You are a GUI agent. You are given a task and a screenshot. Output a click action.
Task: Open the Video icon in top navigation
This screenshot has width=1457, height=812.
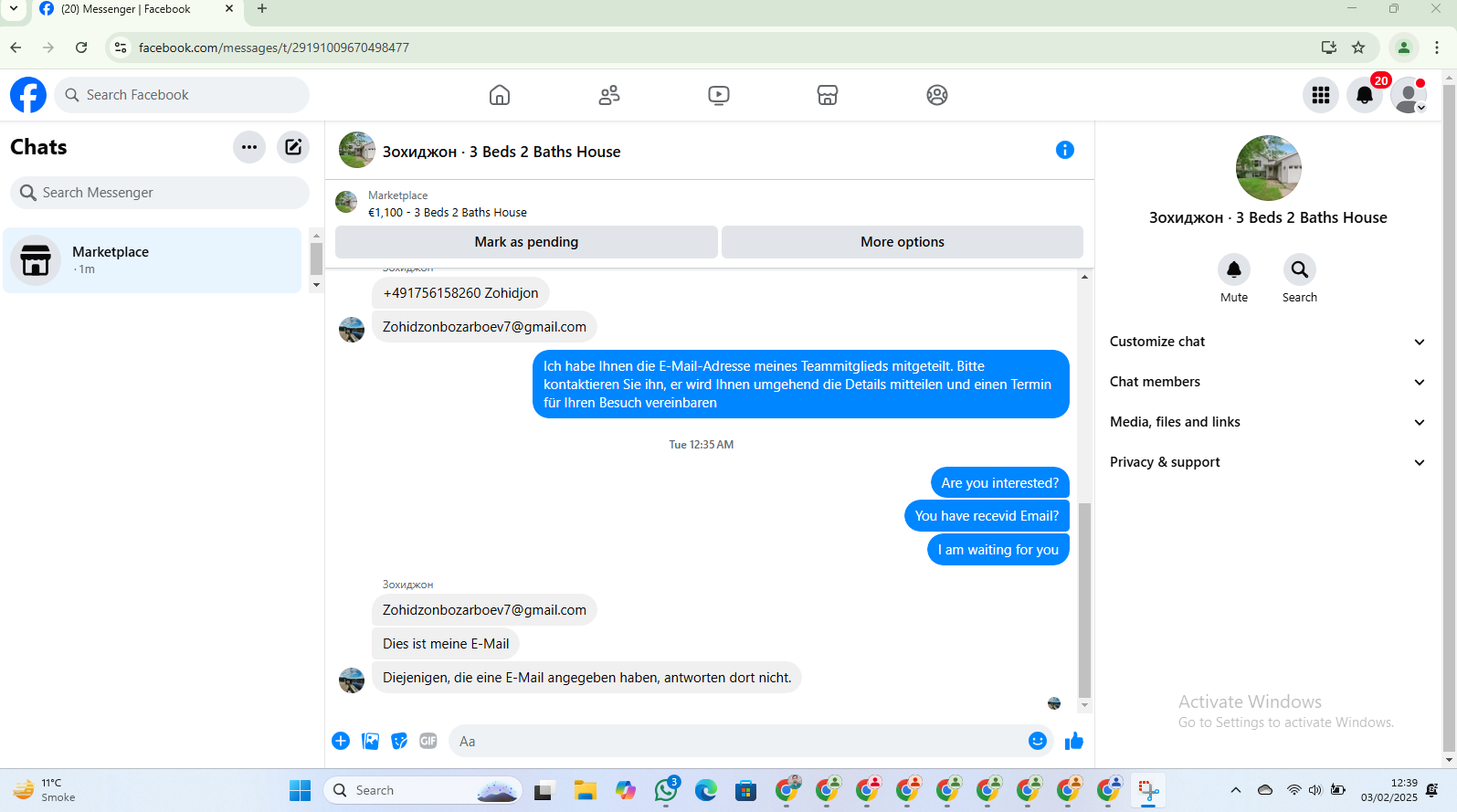tap(719, 95)
